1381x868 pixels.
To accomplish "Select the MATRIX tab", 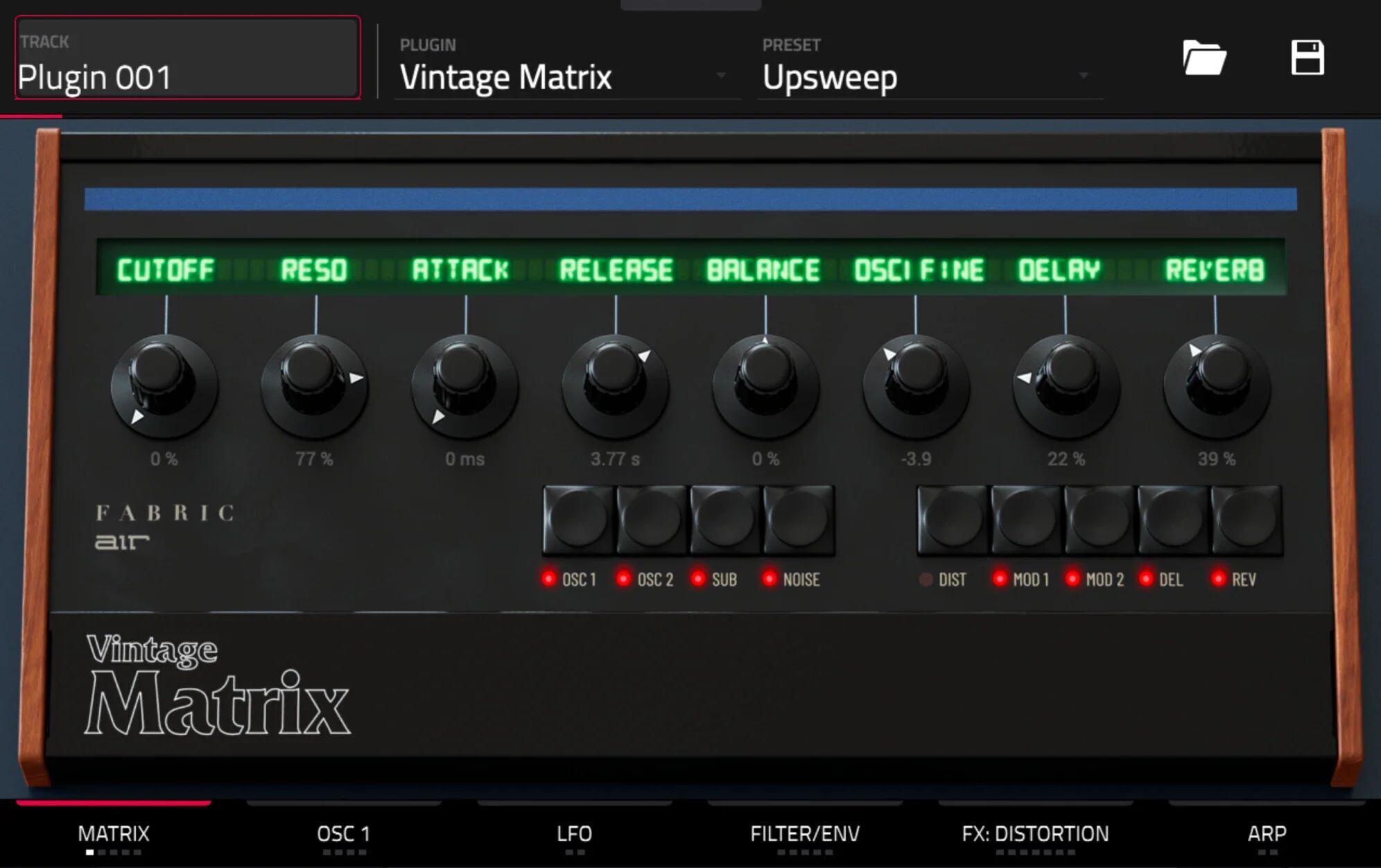I will tap(114, 834).
